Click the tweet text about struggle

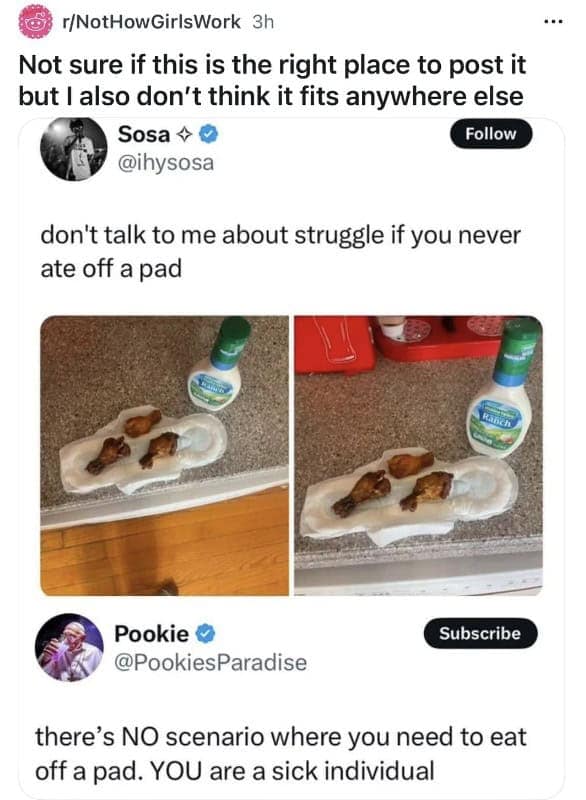pyautogui.click(x=281, y=252)
